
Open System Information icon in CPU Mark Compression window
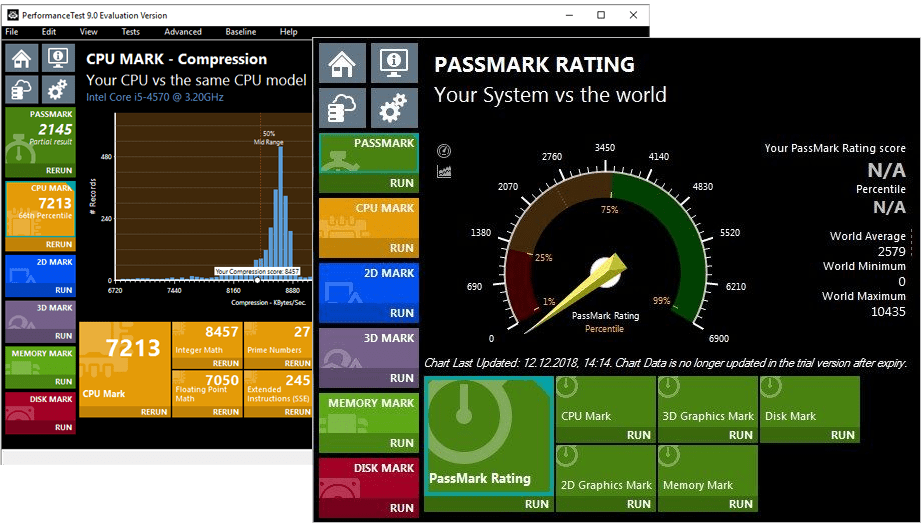pyautogui.click(x=58, y=58)
